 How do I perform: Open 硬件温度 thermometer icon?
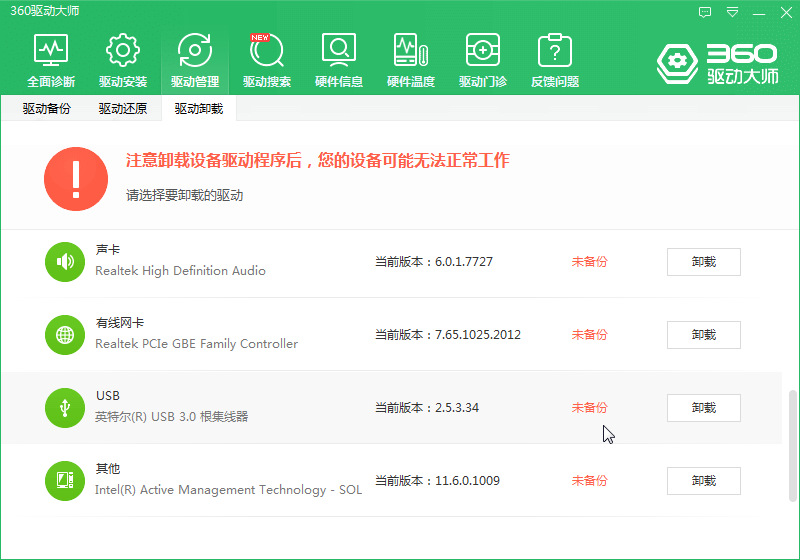(411, 59)
